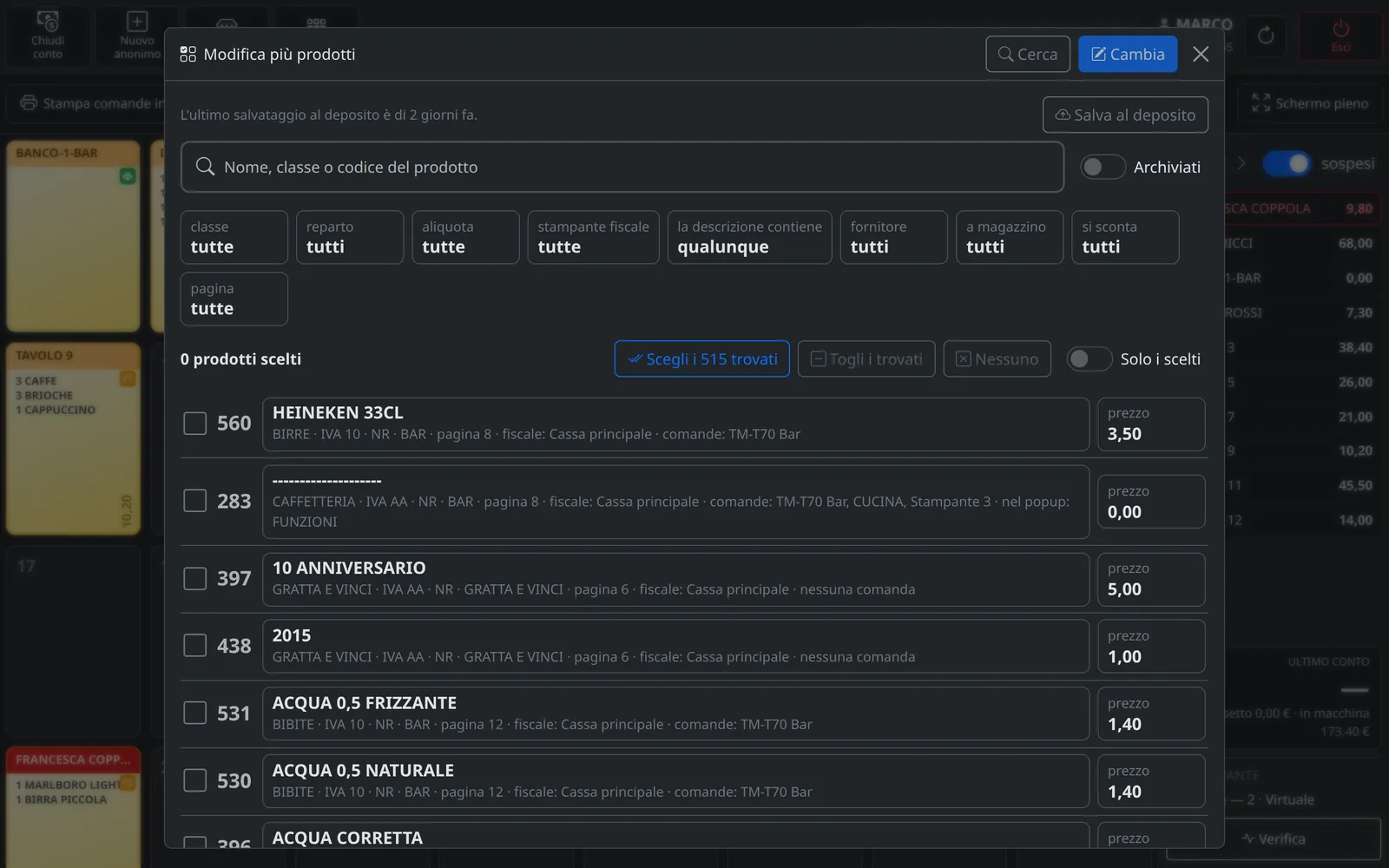Check the box for product 397
1389x868 pixels.
click(195, 578)
